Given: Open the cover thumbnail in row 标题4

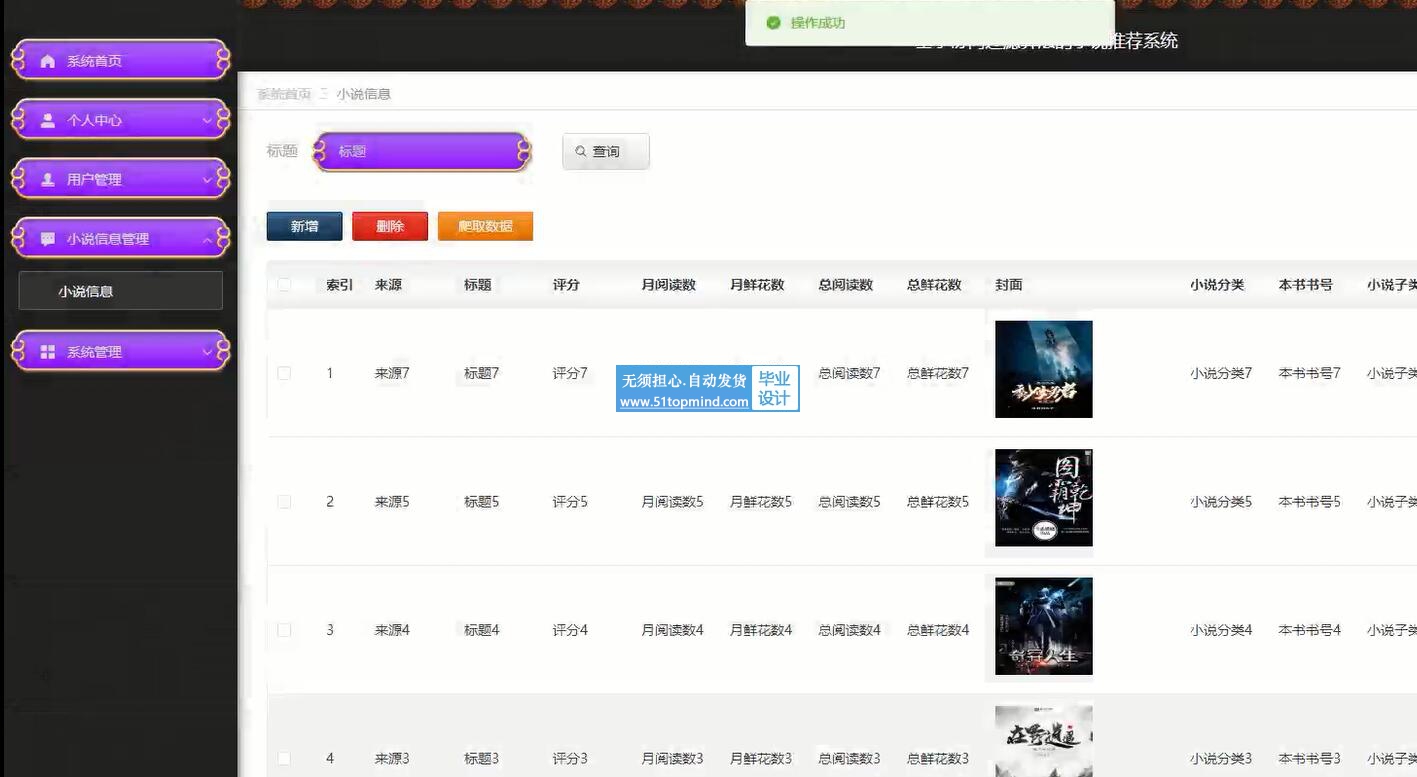Looking at the screenshot, I should pos(1044,626).
